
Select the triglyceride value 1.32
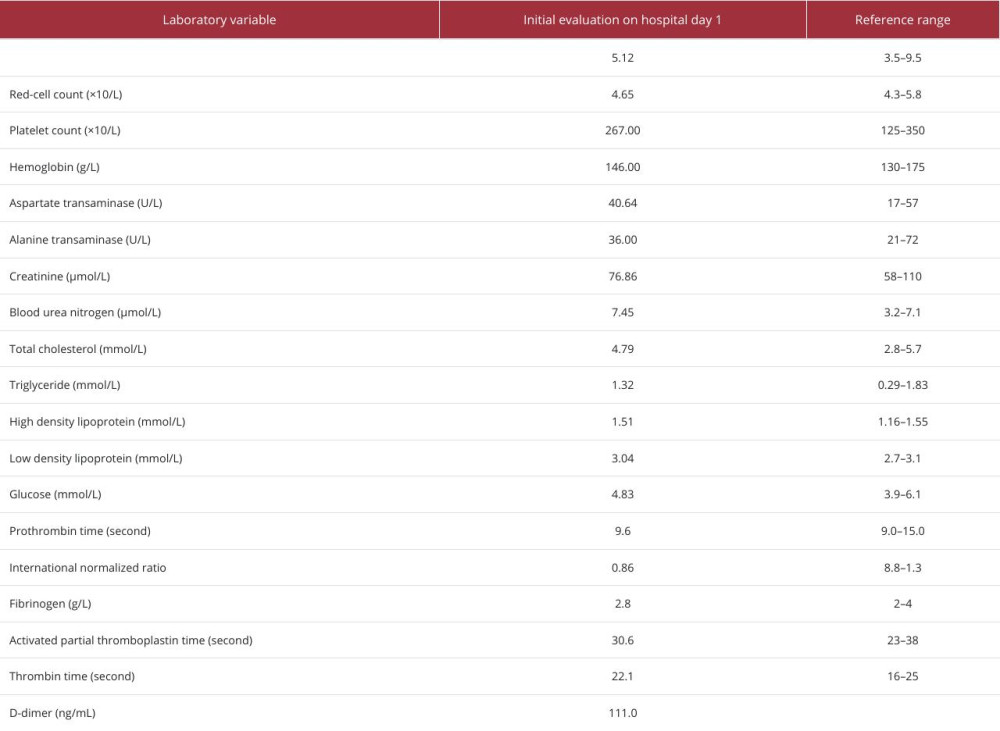(x=622, y=385)
